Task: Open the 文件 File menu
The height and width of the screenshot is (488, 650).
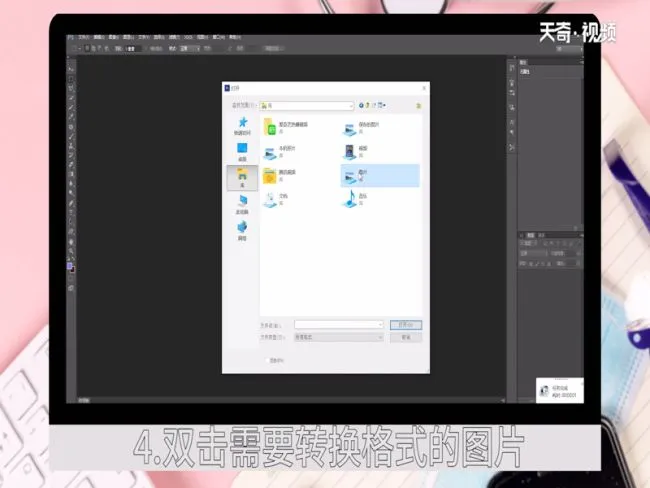Action: 84,37
